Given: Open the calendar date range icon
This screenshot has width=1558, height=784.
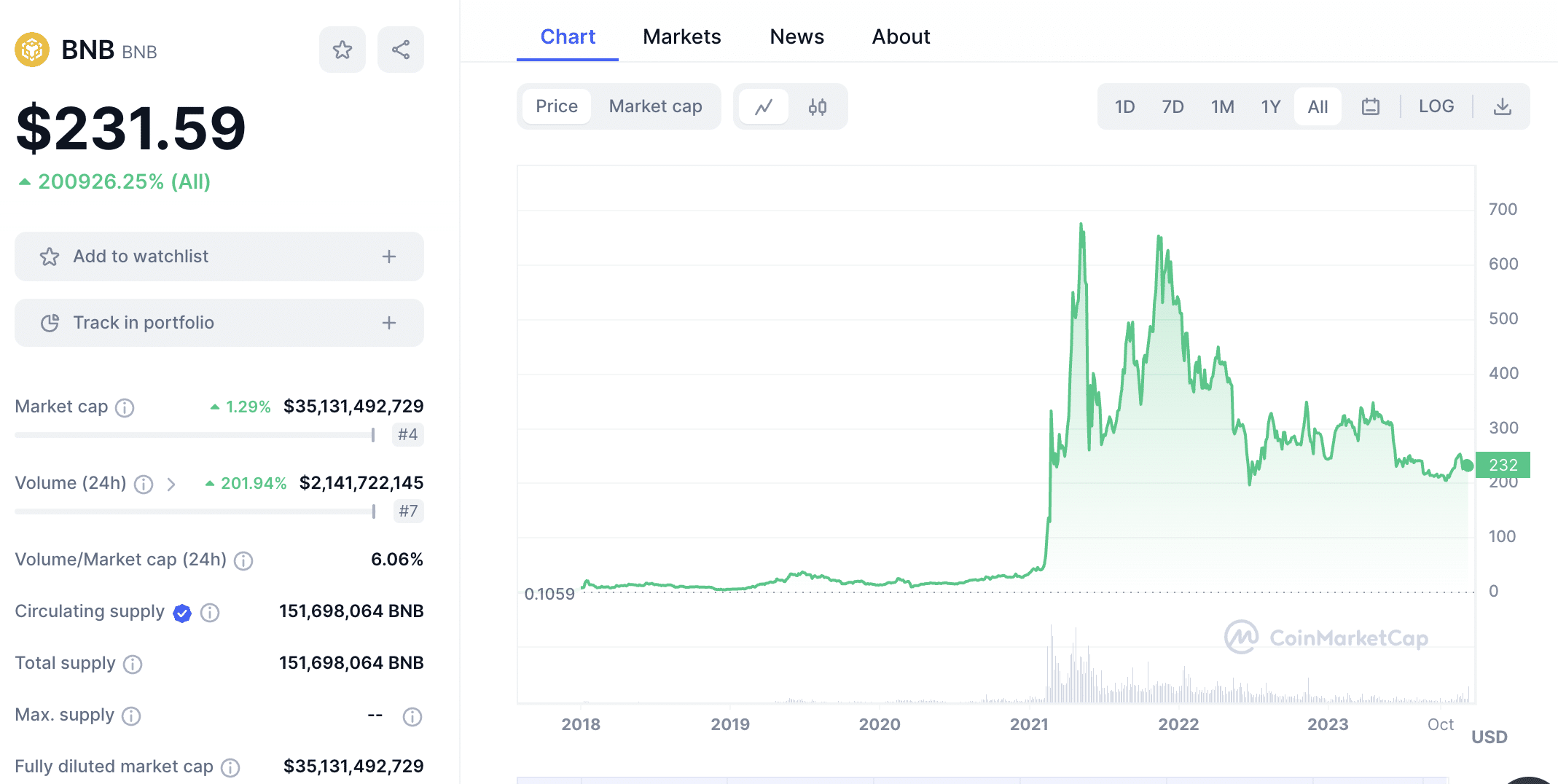Looking at the screenshot, I should pyautogui.click(x=1371, y=107).
